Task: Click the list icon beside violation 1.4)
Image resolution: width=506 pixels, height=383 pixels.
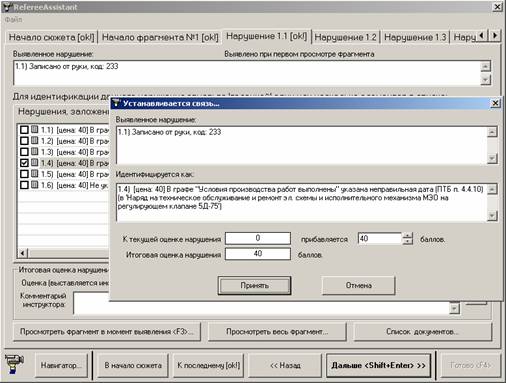Action: coord(35,163)
